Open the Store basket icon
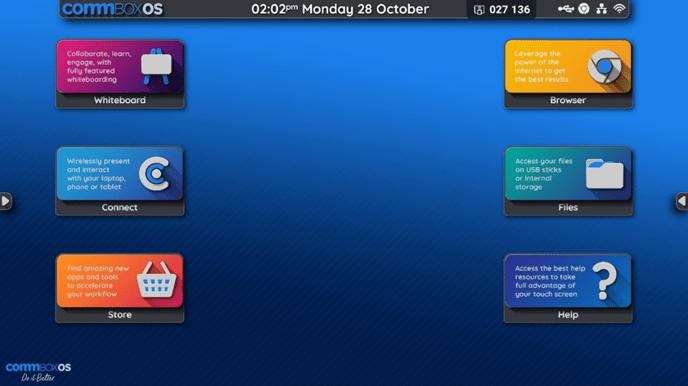Image resolution: width=688 pixels, height=386 pixels. point(156,280)
